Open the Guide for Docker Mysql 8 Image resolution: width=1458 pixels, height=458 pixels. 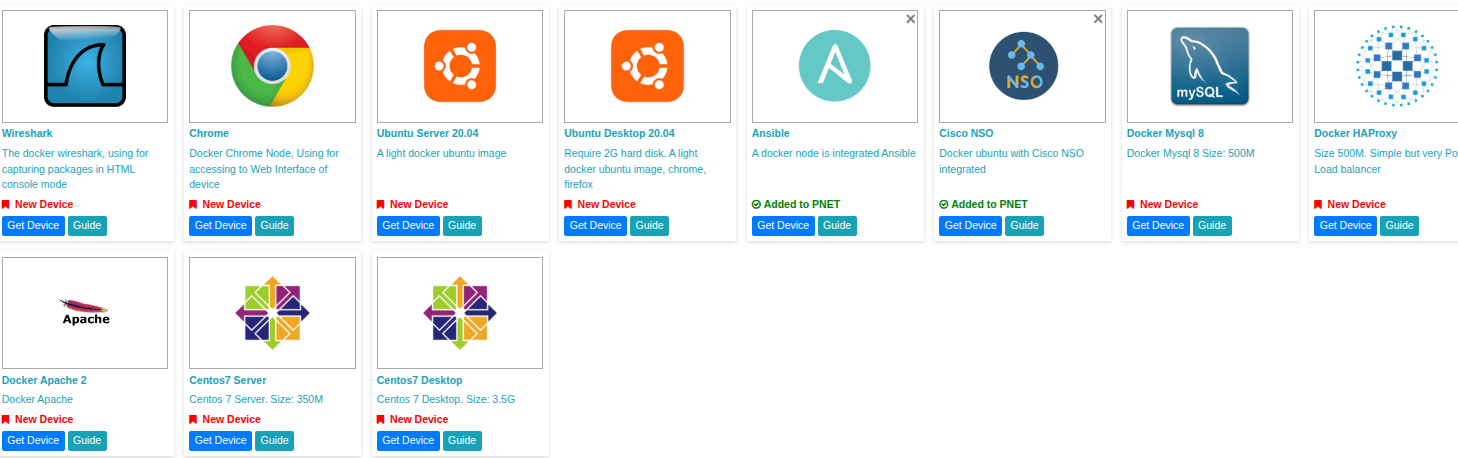[x=1212, y=225]
